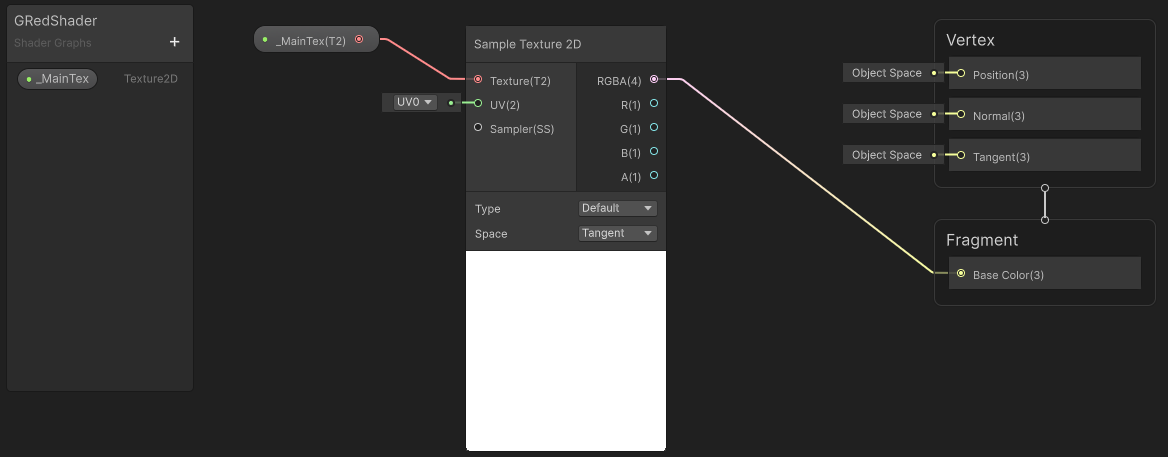
Task: Click the Texture(T2) input port
Action: [478, 79]
